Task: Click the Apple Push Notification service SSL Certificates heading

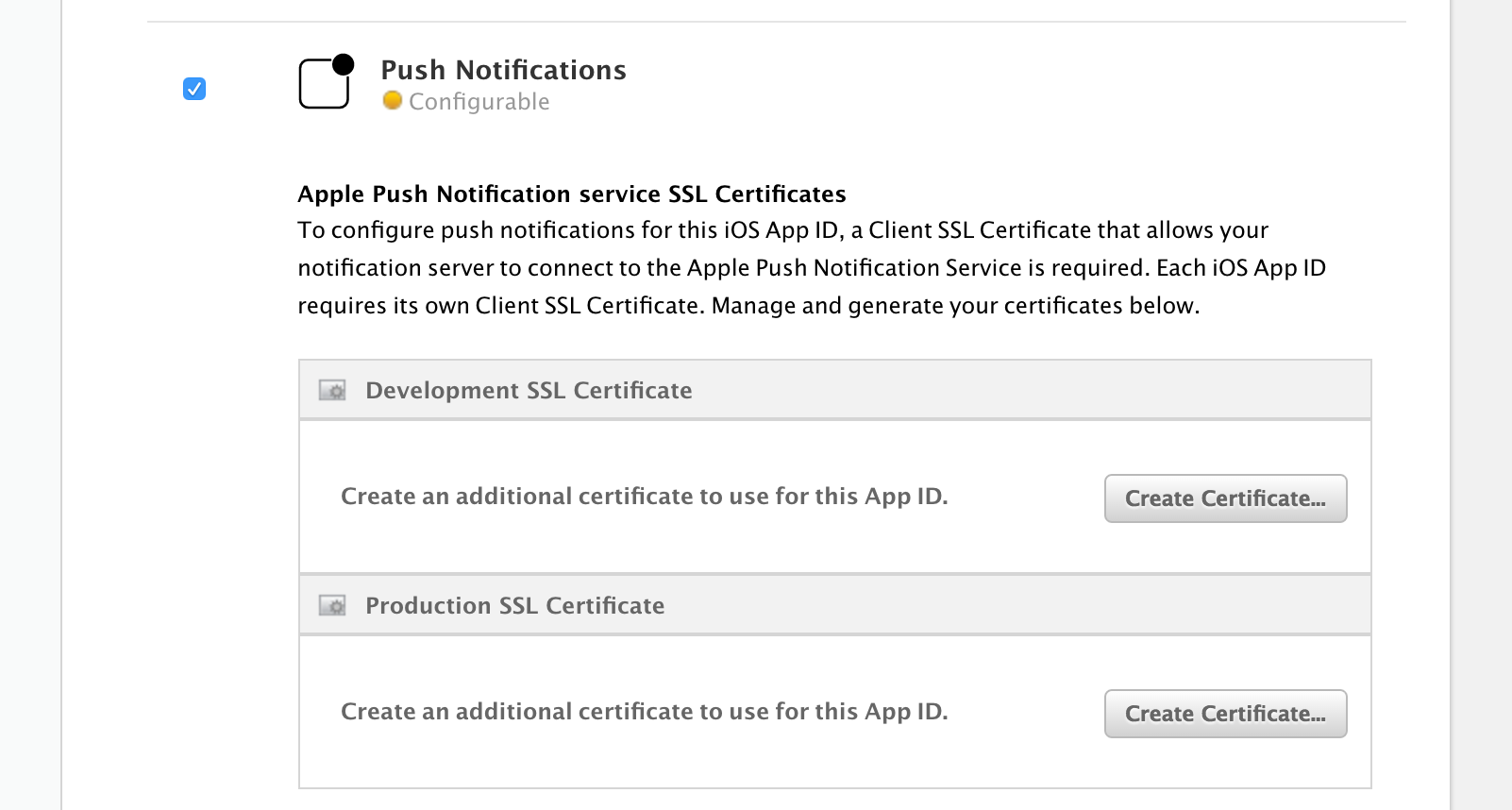Action: pyautogui.click(x=571, y=194)
